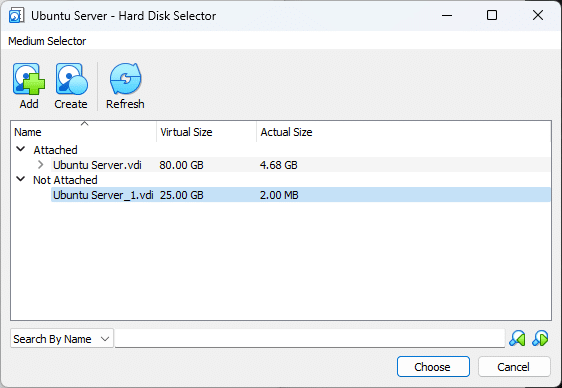Image resolution: width=562 pixels, height=388 pixels.
Task: Click the VirtualBox icon in the title bar
Action: coord(16,16)
